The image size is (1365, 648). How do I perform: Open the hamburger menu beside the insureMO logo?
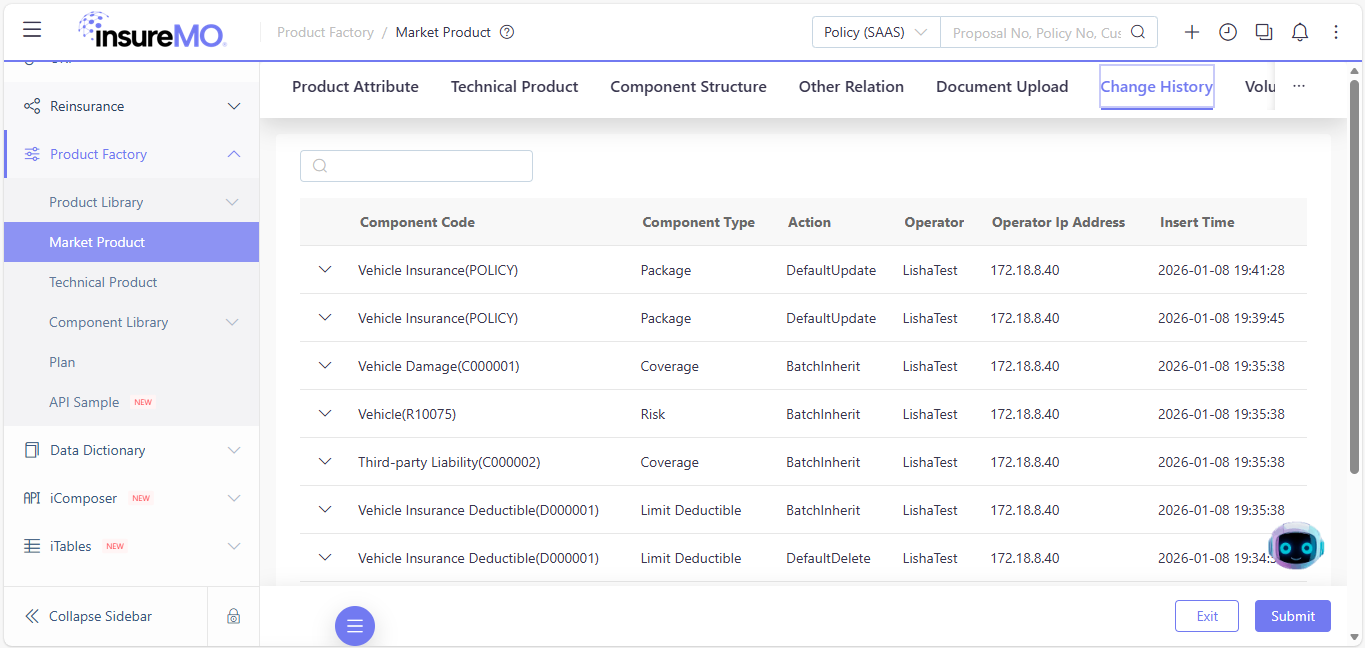click(32, 30)
